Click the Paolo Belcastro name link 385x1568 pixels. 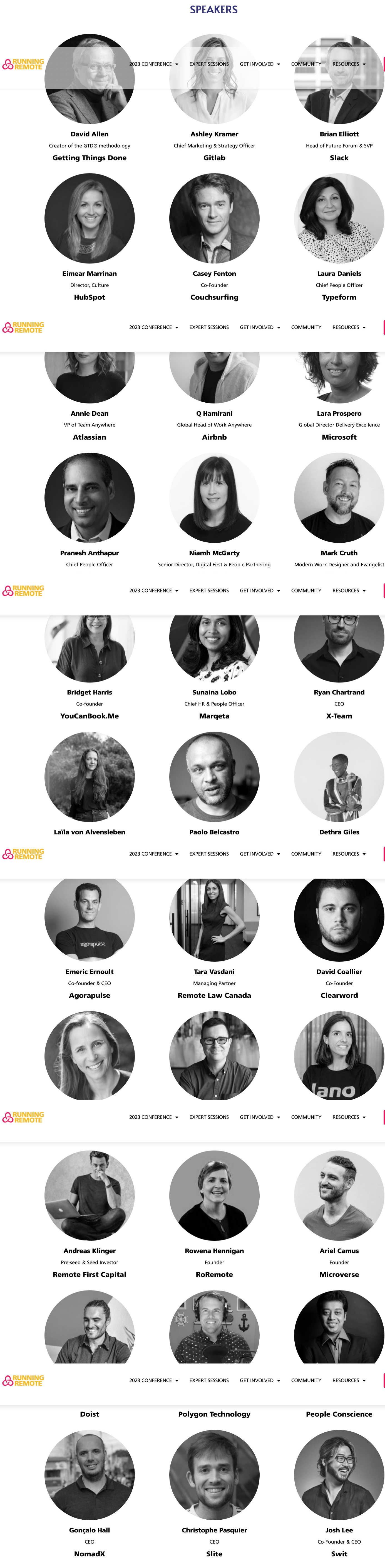(214, 832)
